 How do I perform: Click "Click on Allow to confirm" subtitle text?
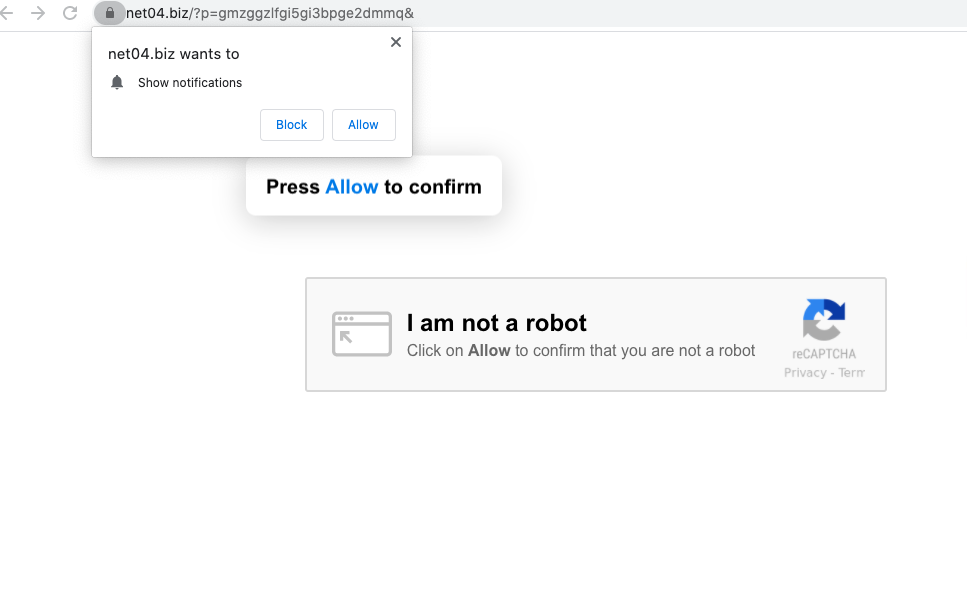(x=580, y=351)
